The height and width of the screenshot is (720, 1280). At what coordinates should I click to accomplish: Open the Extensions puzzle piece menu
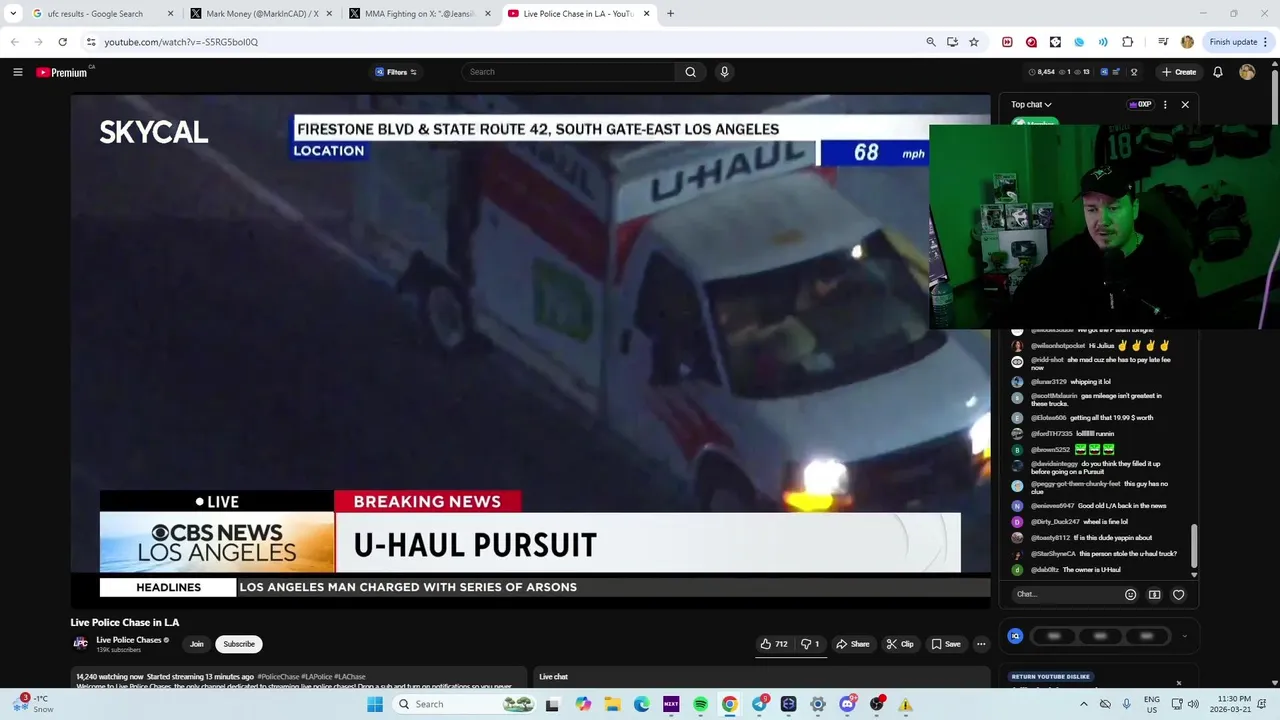1127,42
